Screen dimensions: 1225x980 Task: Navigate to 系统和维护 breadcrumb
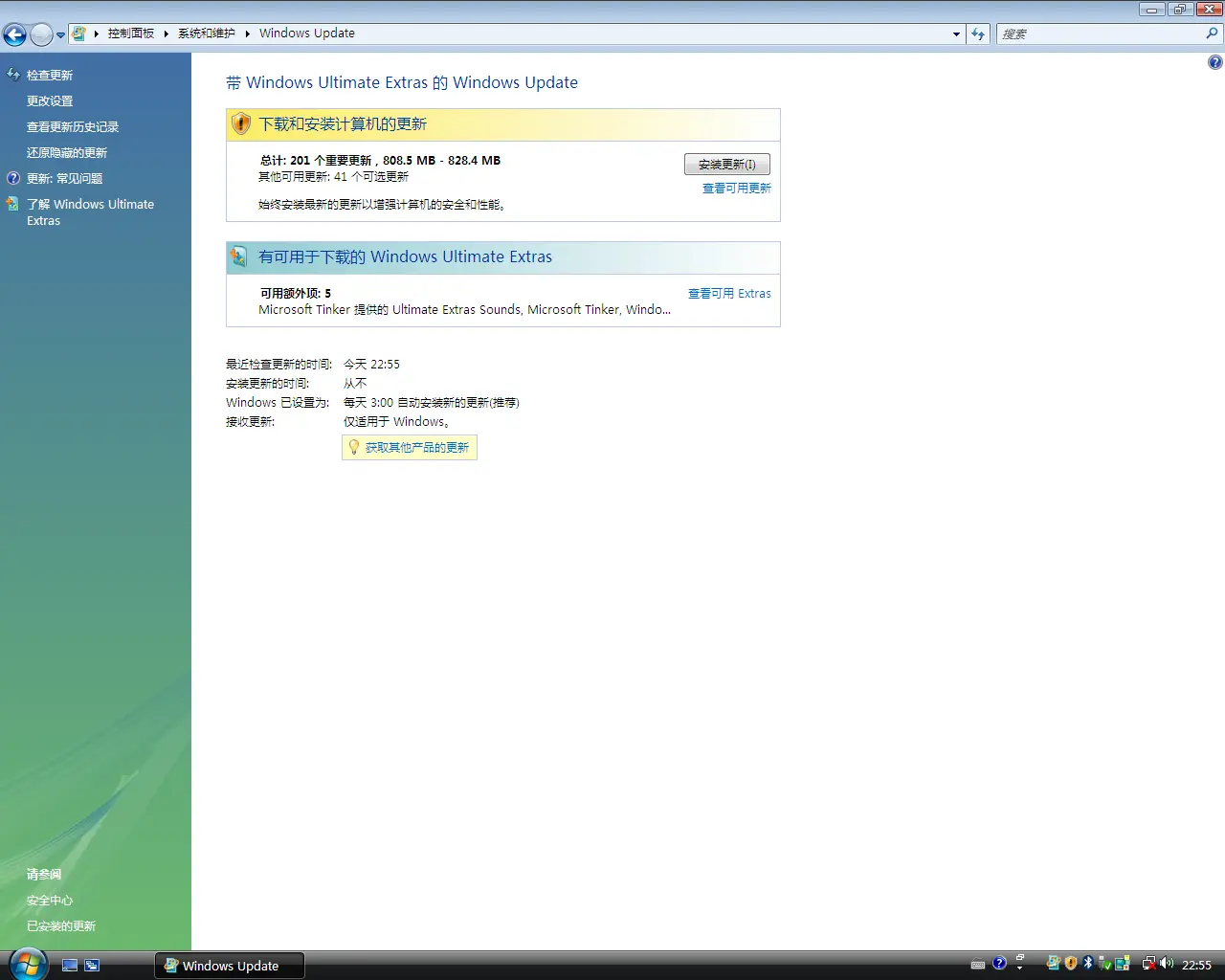(x=207, y=33)
